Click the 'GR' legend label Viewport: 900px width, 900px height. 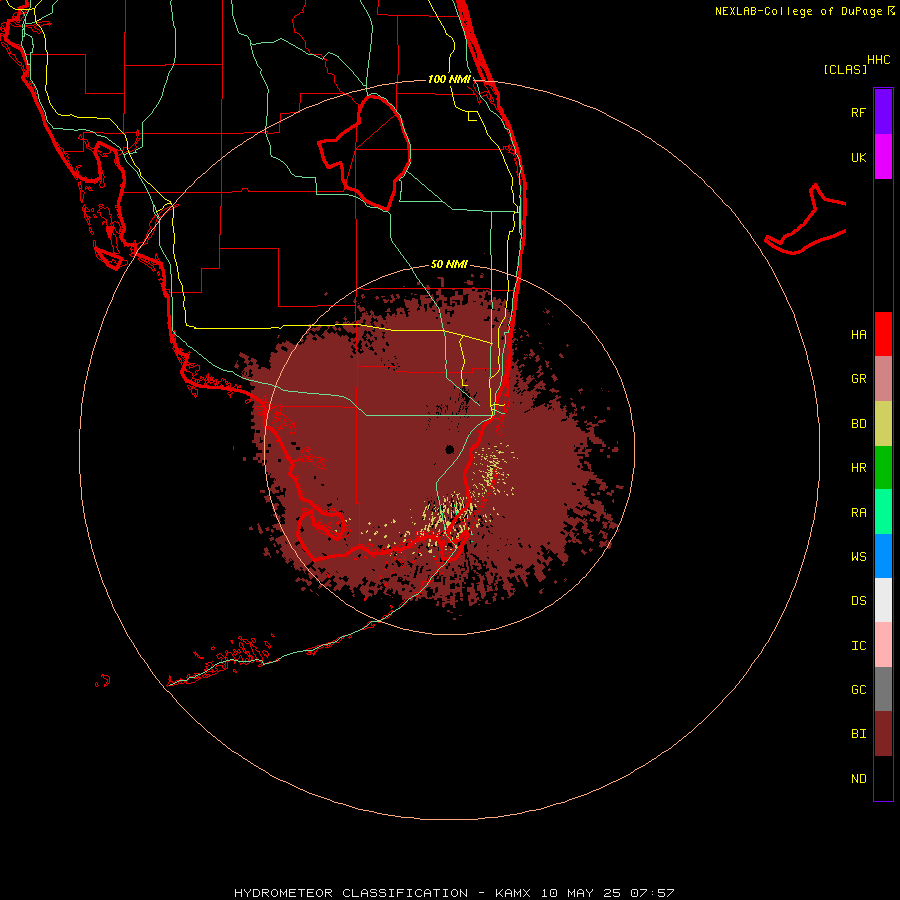click(858, 379)
